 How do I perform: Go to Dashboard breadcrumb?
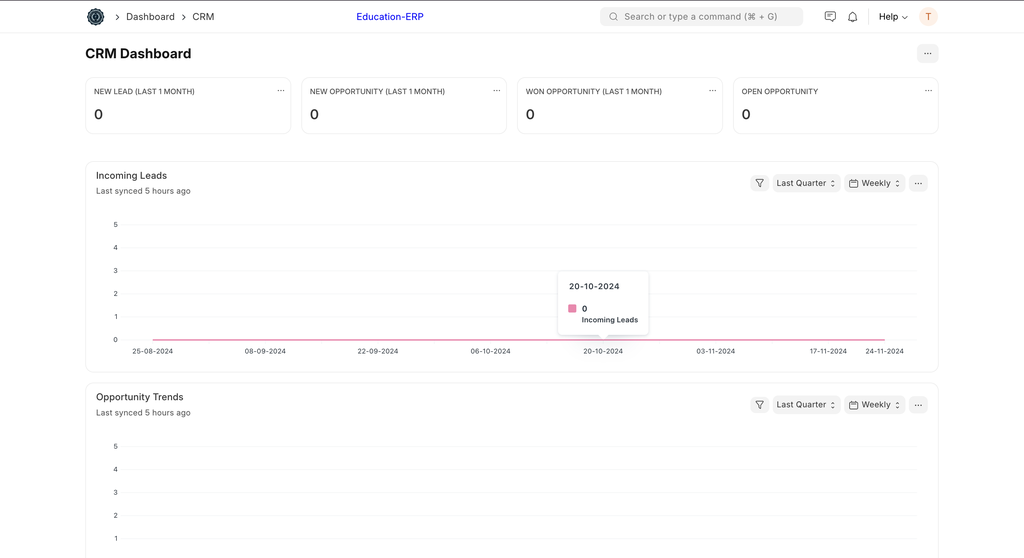150,17
